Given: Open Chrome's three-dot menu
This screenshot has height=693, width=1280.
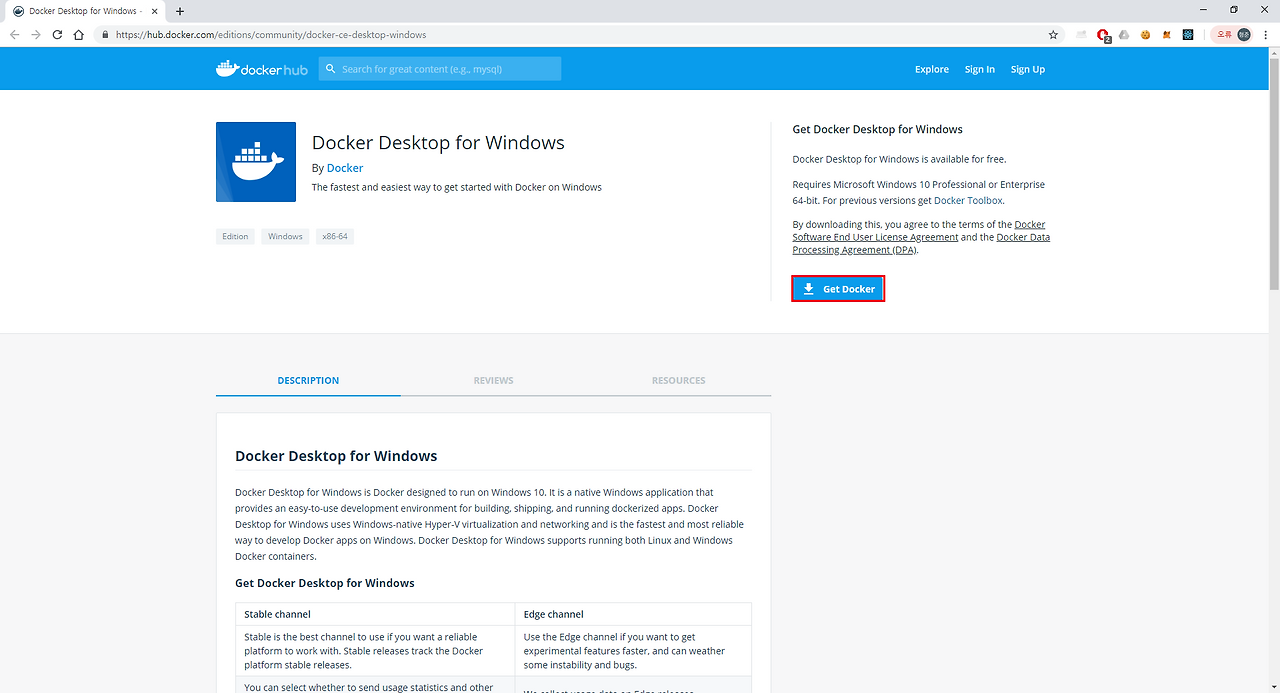Looking at the screenshot, I should [x=1266, y=33].
